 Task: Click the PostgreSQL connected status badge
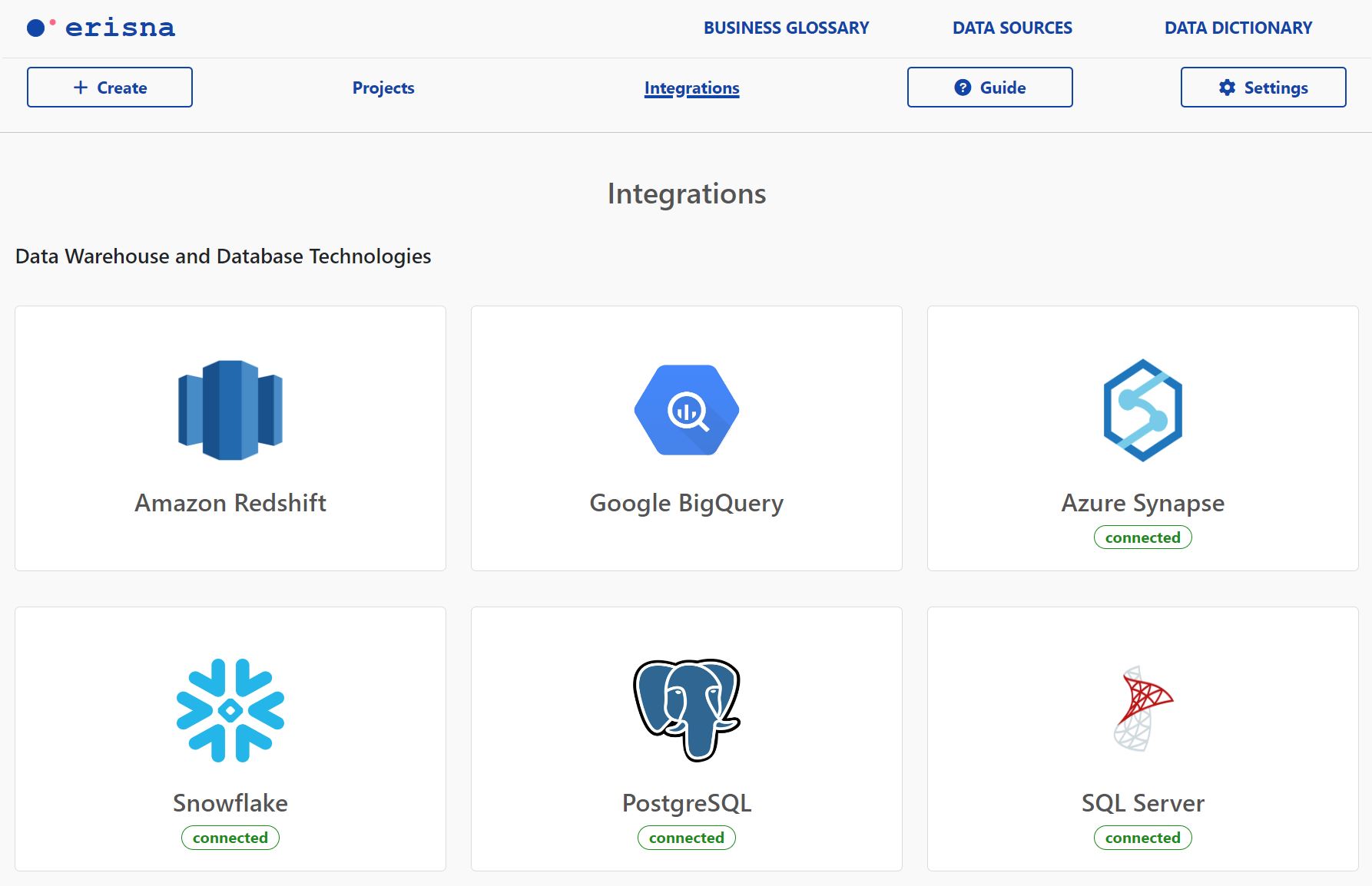coord(687,838)
